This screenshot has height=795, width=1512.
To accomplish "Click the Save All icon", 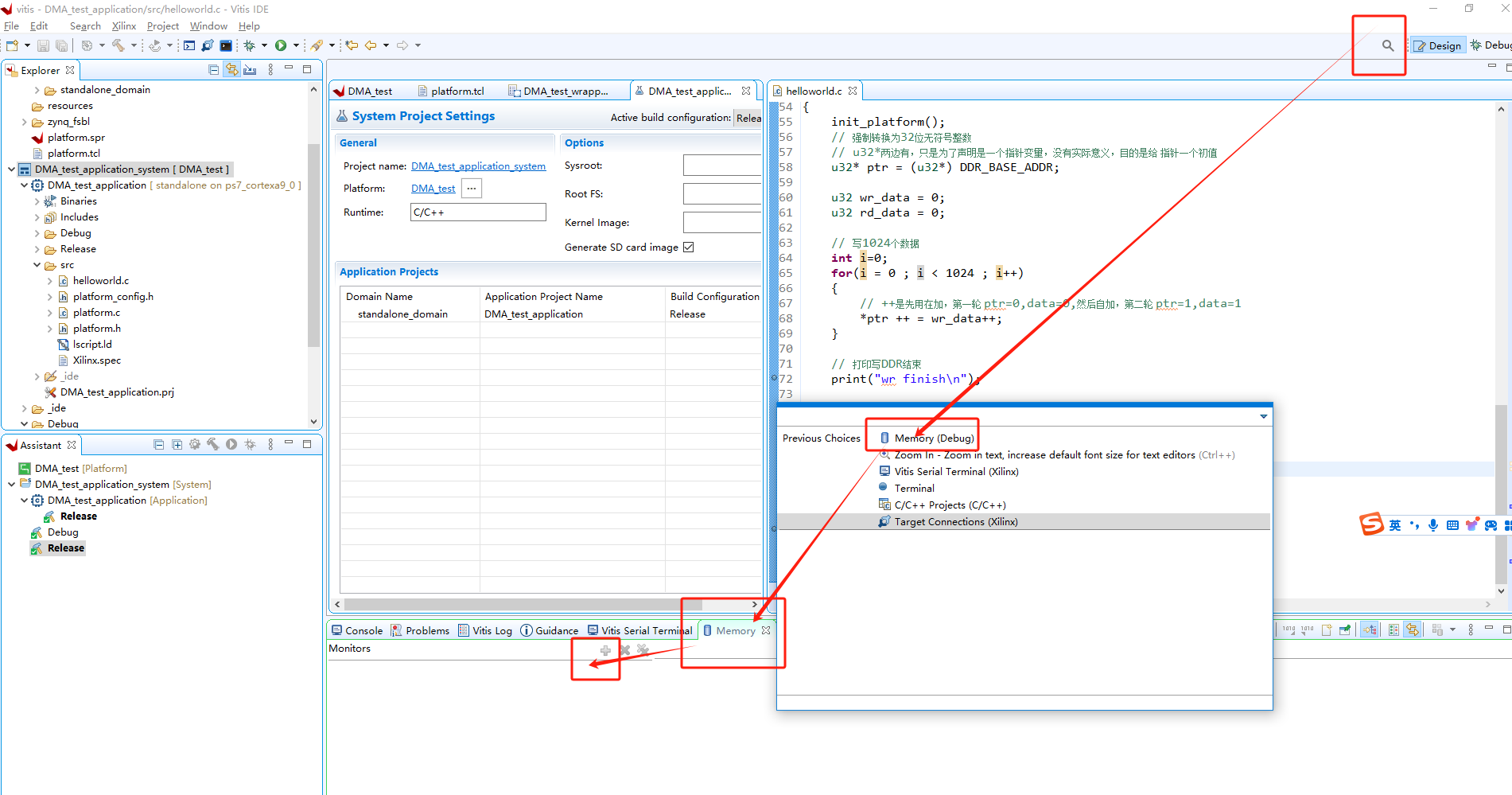I will click(61, 45).
